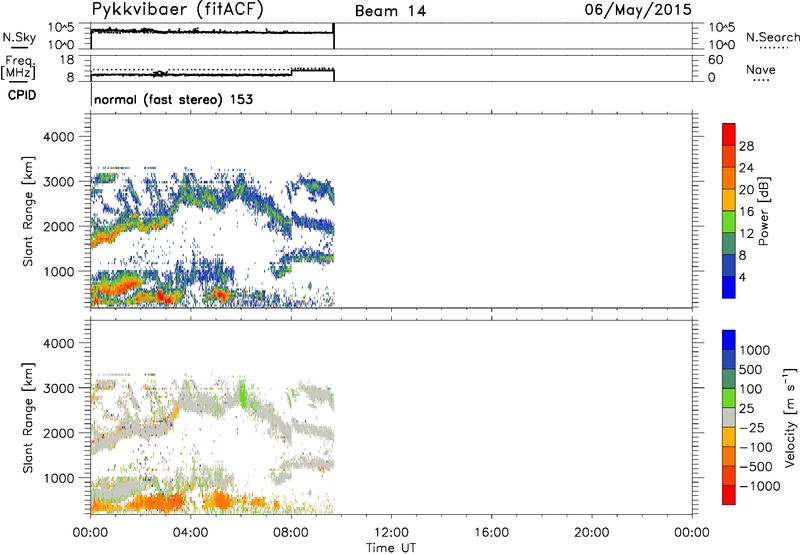
Task: Click the 06/May/2015 date
Action: click(x=638, y=10)
